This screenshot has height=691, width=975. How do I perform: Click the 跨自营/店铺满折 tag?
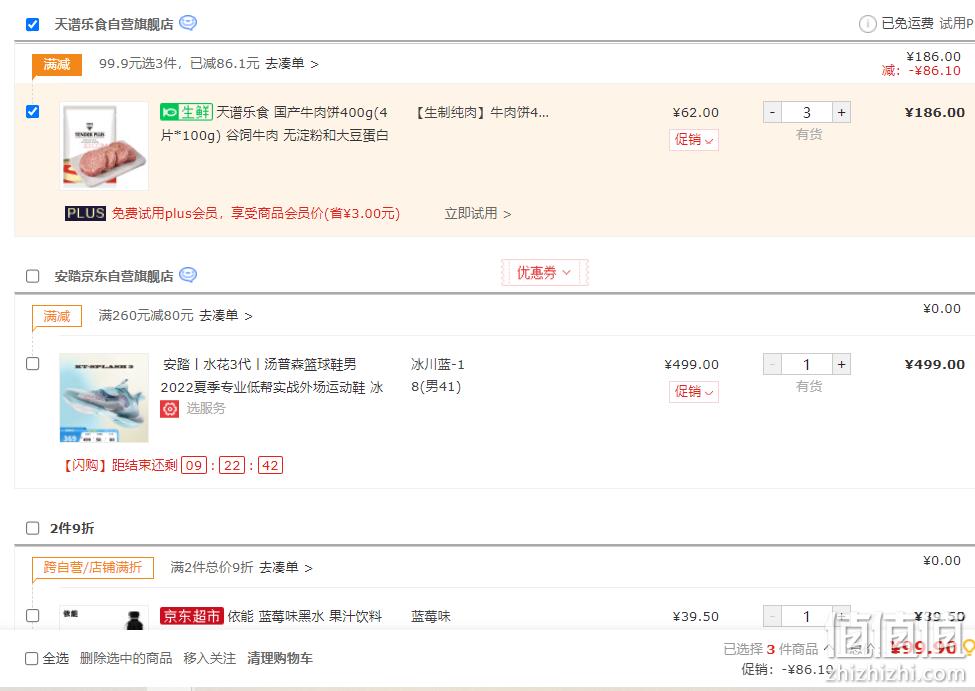pos(93,567)
